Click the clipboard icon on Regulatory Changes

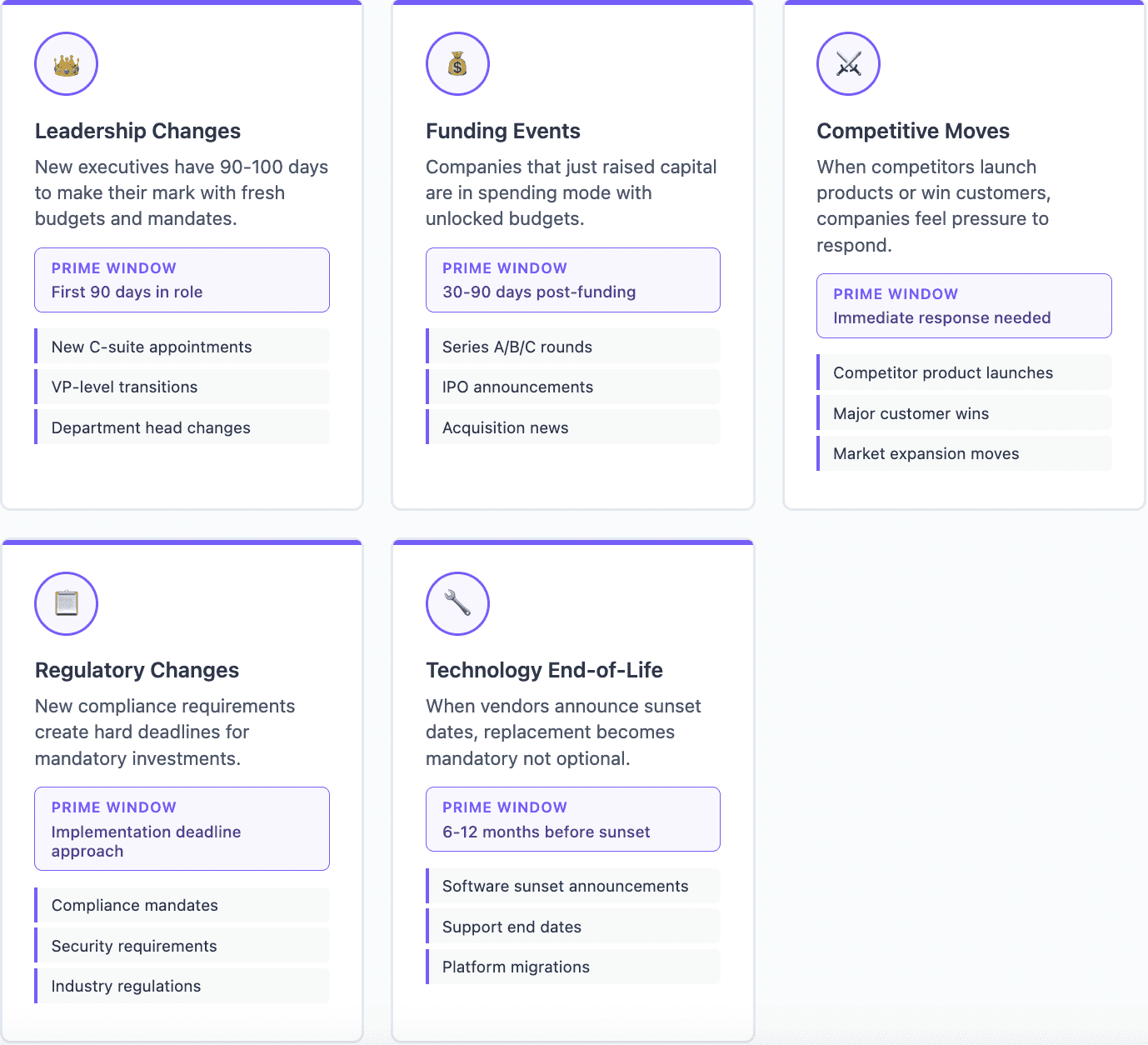(x=66, y=603)
